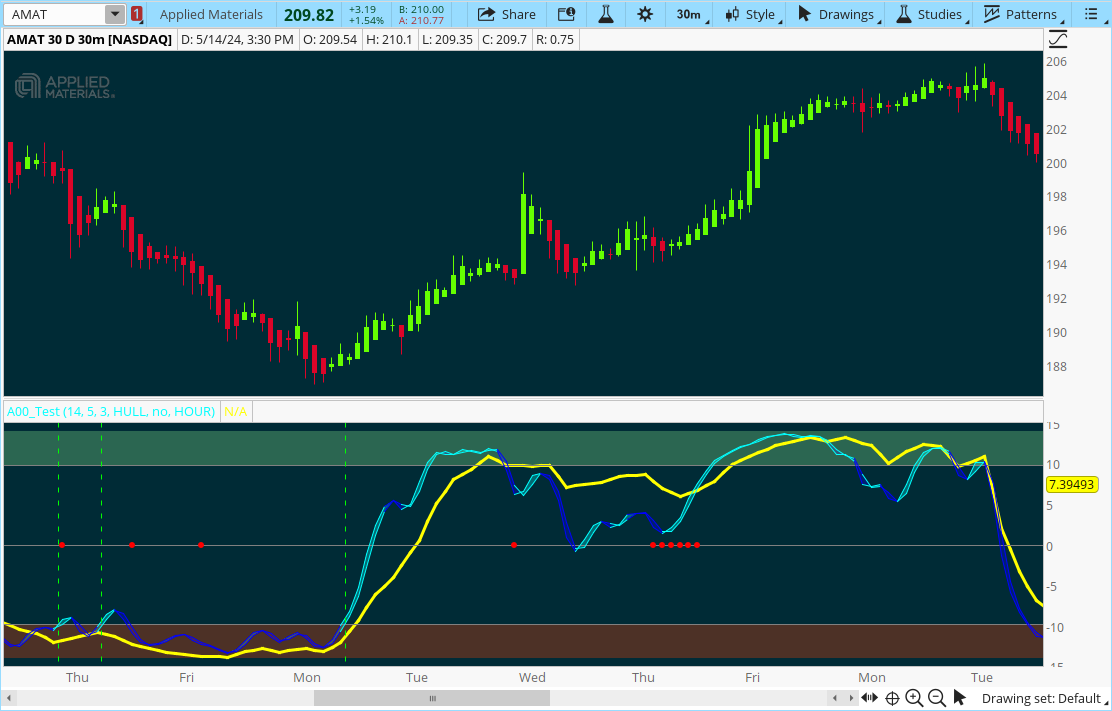Click the small left scroll arrow near zoom tools
This screenshot has width=1112, height=711.
[836, 698]
